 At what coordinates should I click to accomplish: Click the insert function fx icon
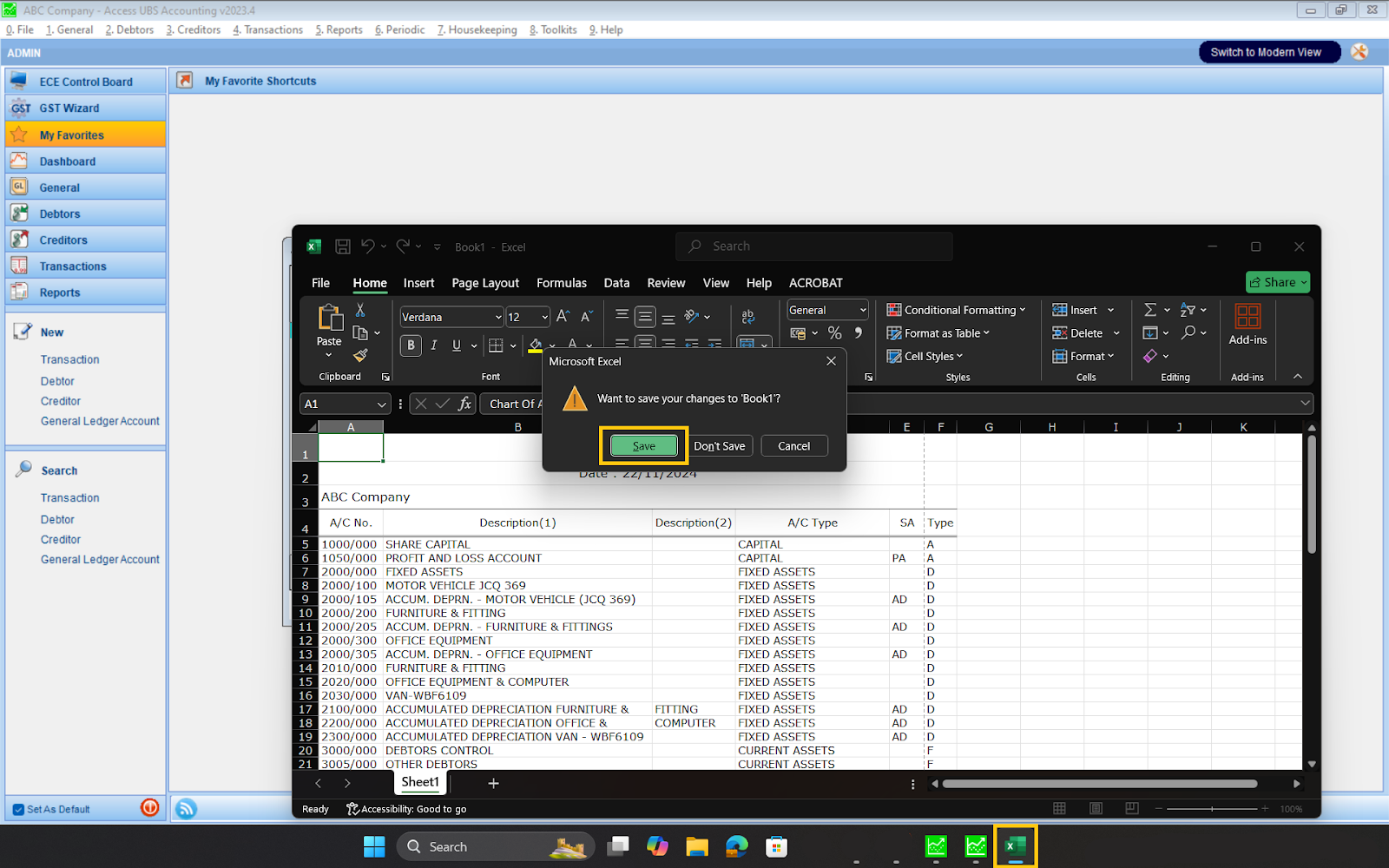point(464,404)
